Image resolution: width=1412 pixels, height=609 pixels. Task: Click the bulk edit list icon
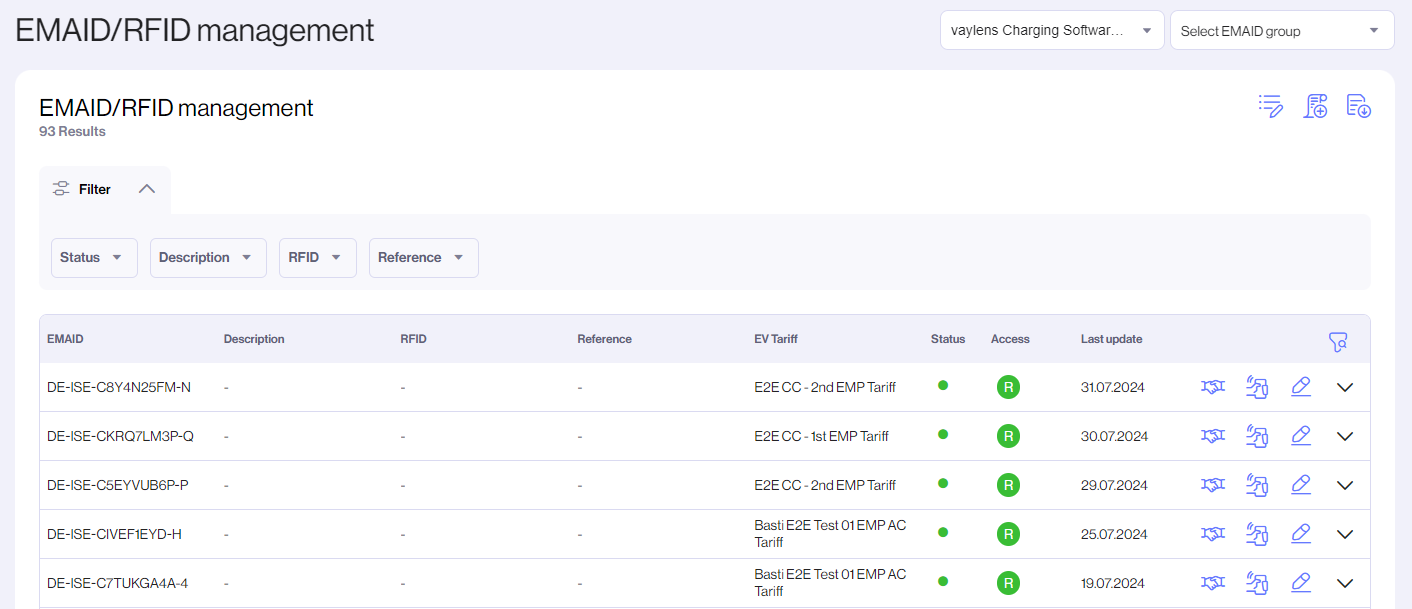point(1270,106)
